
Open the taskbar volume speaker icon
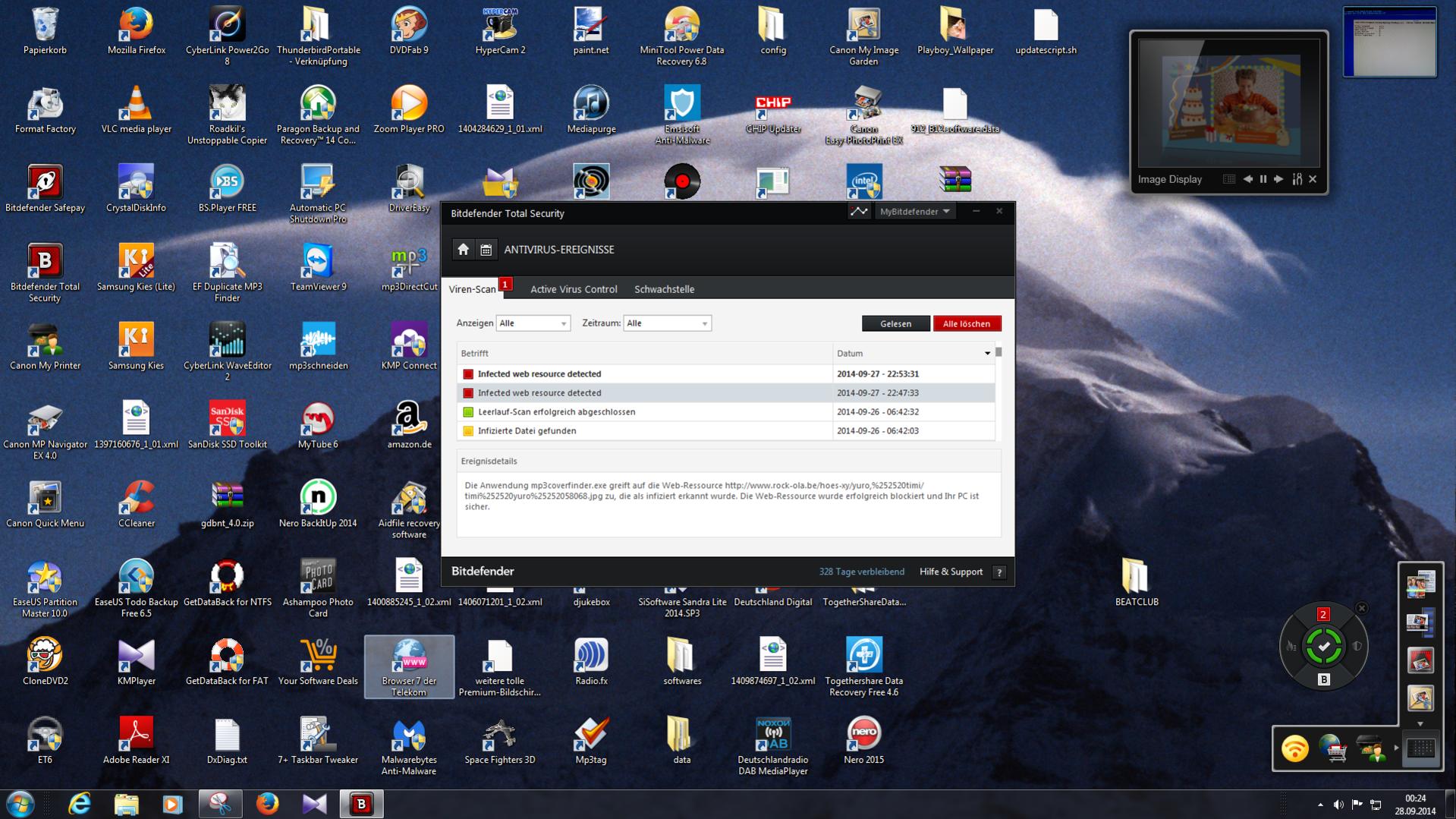click(x=1338, y=805)
